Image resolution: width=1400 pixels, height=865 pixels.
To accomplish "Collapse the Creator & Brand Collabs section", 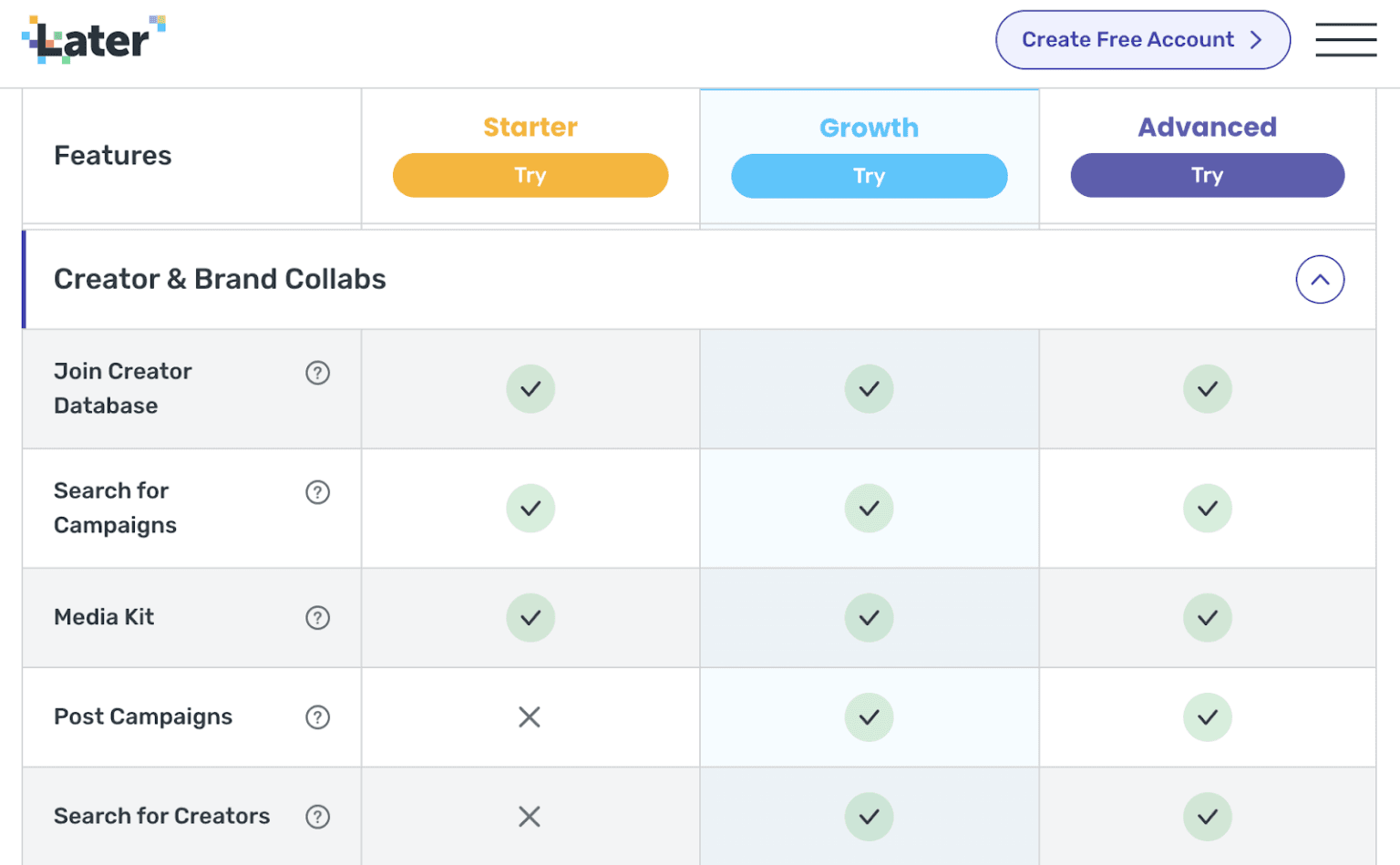I will pos(1321,280).
